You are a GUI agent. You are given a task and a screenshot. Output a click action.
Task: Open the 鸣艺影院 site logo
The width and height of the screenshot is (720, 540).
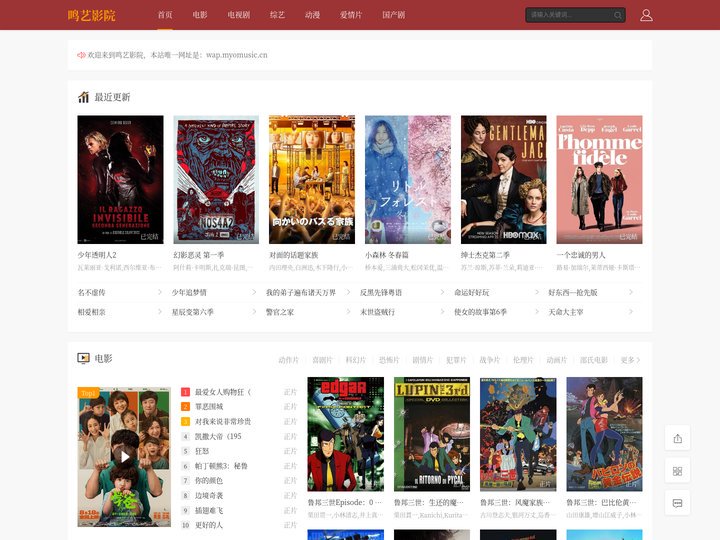(x=92, y=15)
